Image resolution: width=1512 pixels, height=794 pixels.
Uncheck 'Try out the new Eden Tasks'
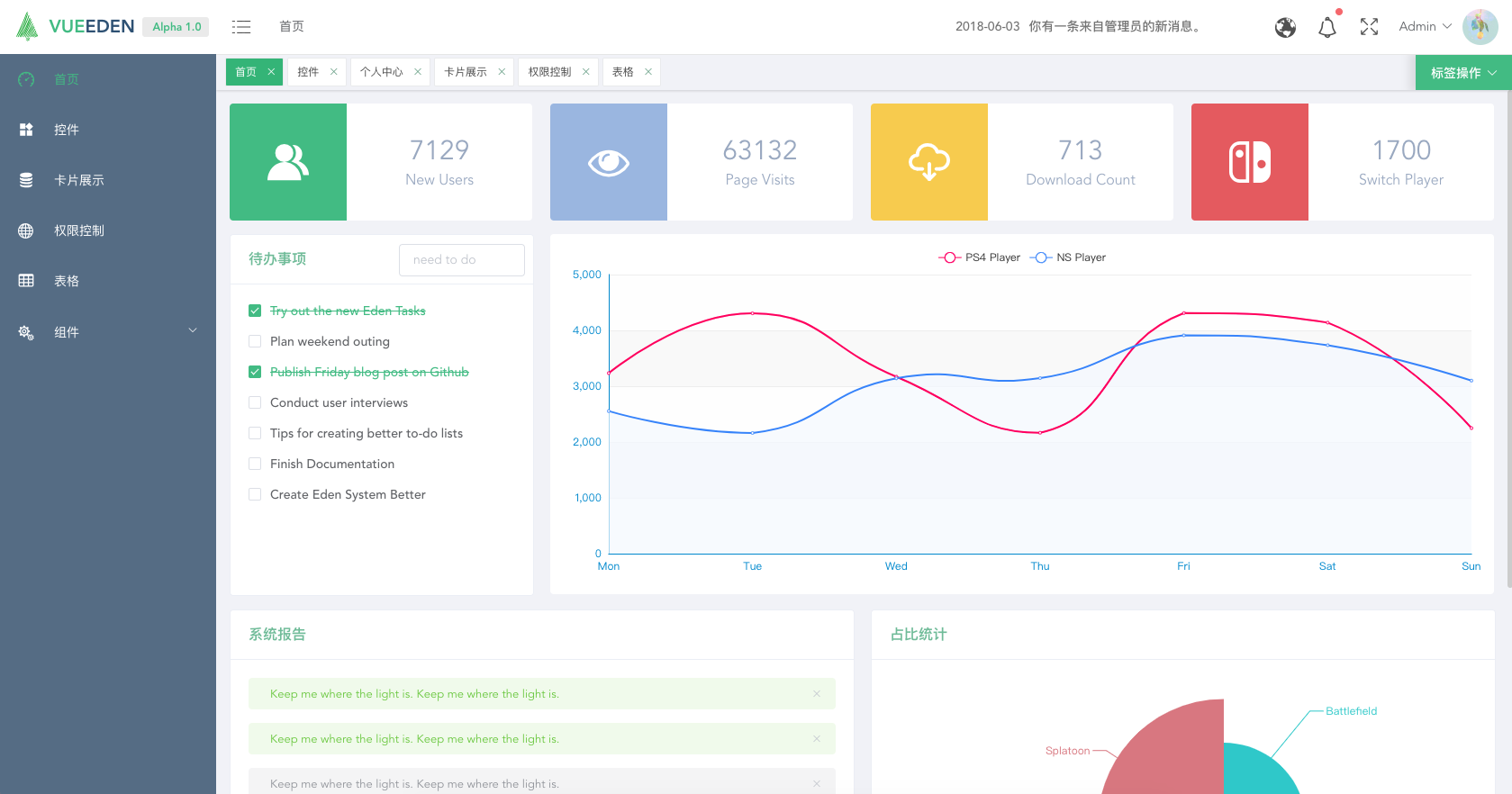(x=255, y=311)
